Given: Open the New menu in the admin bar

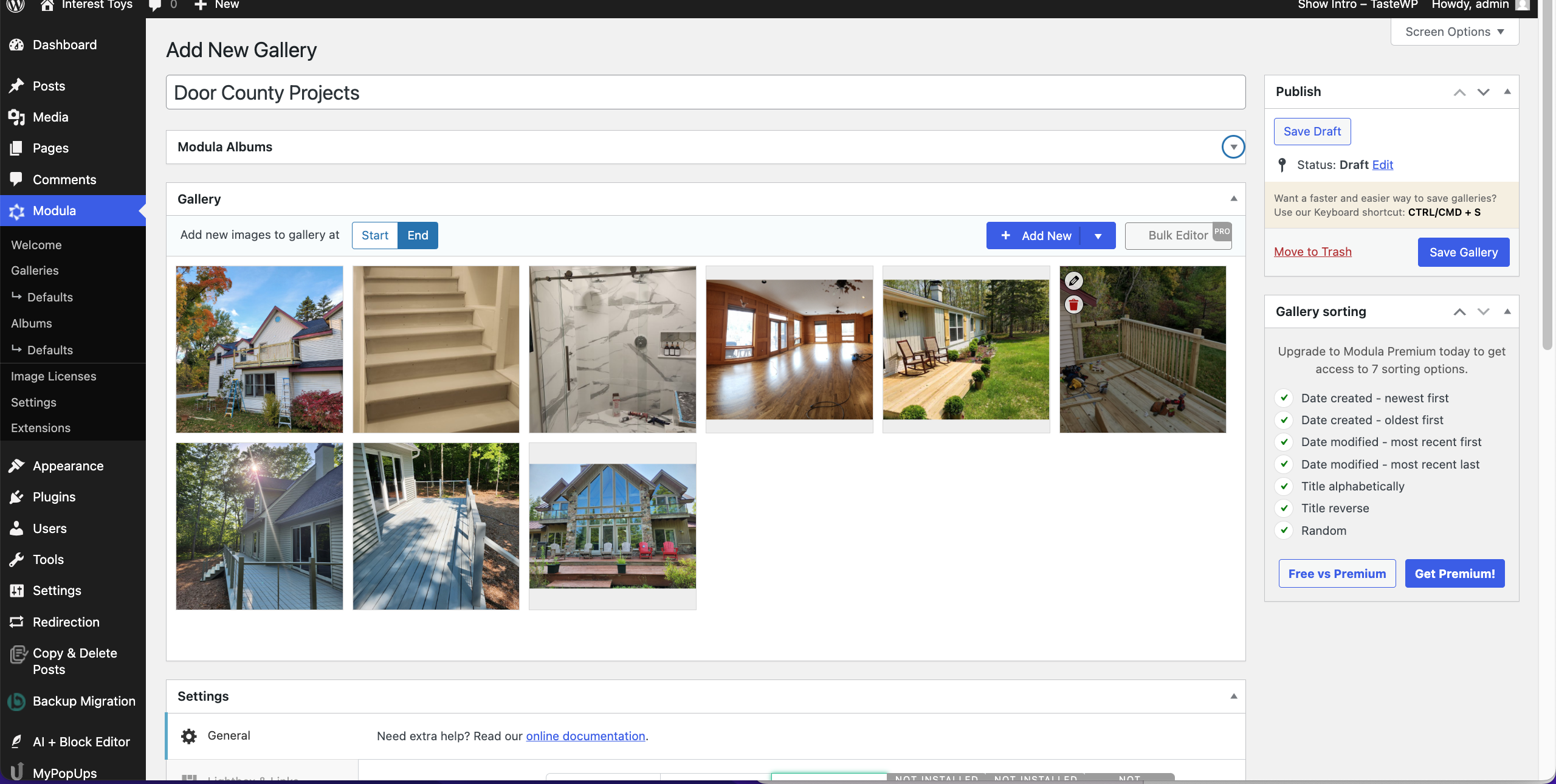Looking at the screenshot, I should (x=216, y=5).
